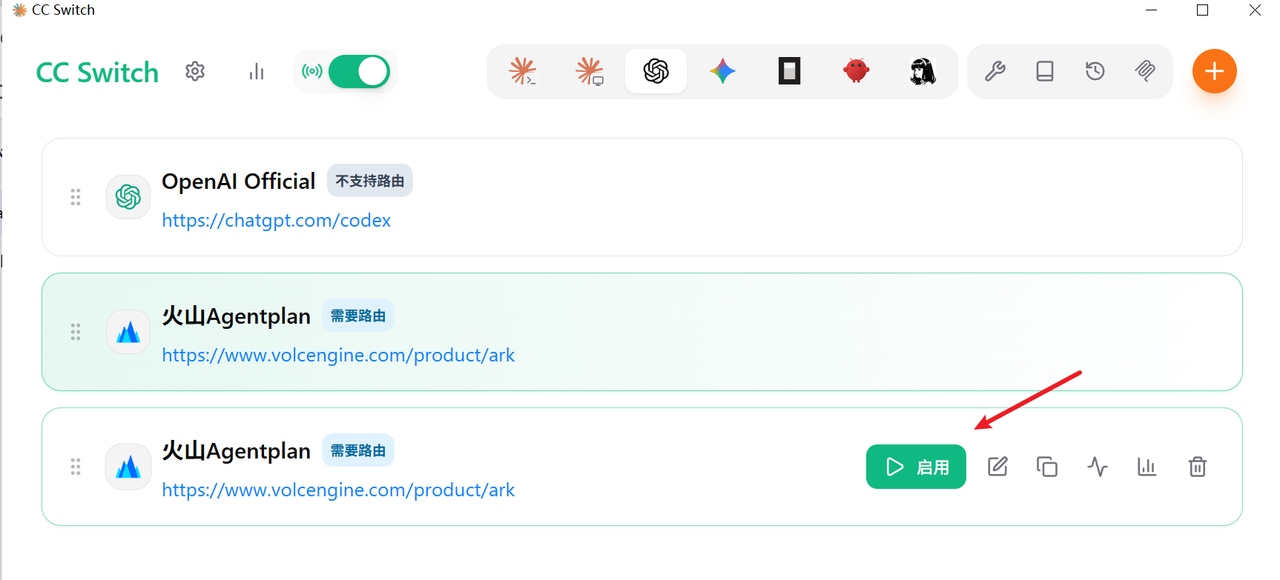Viewport: 1280px width, 580px height.
Task: Click the Volcano logo in the 启用 card
Action: tap(128, 467)
